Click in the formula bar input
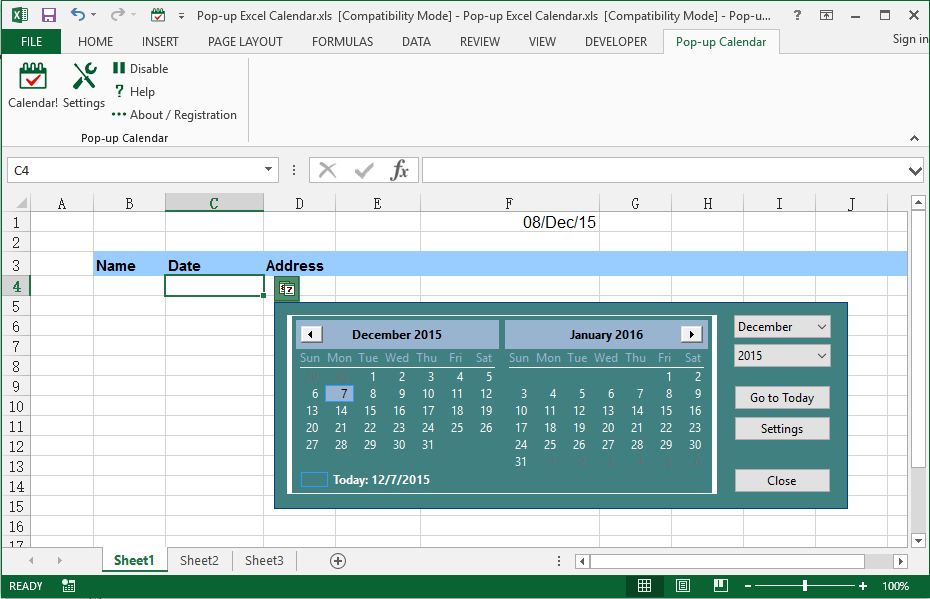930x599 pixels. click(x=664, y=171)
